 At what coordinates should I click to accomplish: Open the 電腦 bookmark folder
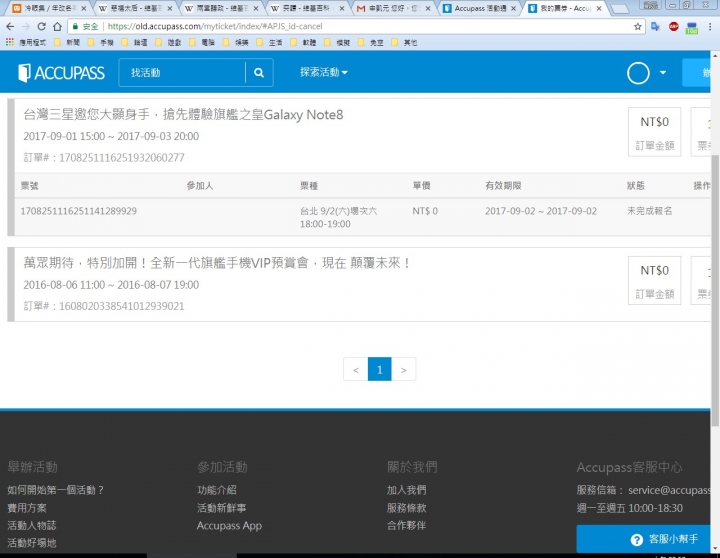(x=202, y=42)
